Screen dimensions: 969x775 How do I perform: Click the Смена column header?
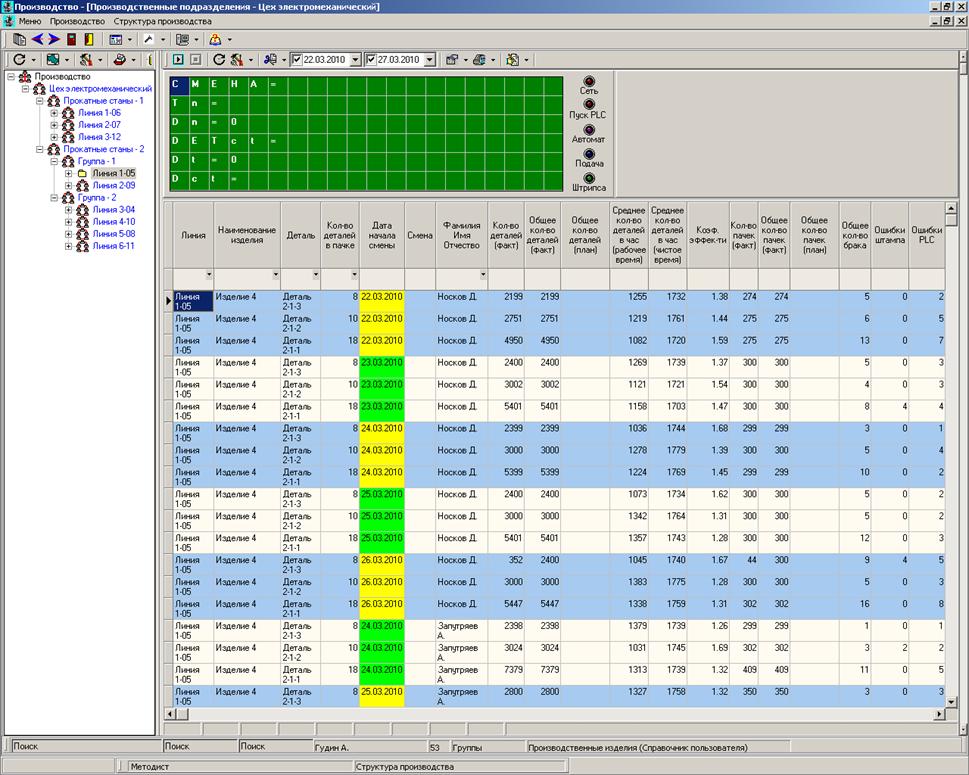click(x=420, y=235)
